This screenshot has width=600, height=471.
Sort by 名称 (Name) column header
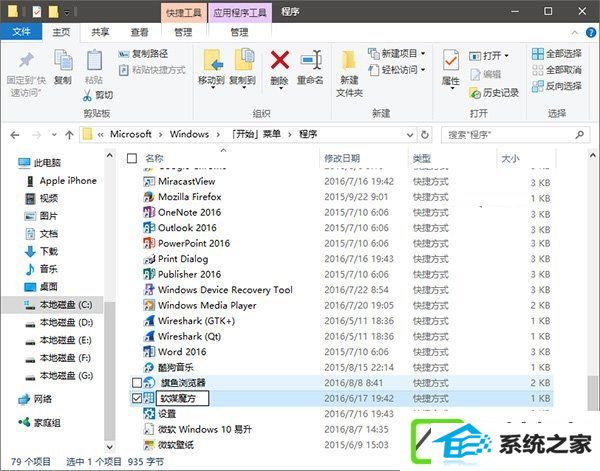tap(154, 158)
